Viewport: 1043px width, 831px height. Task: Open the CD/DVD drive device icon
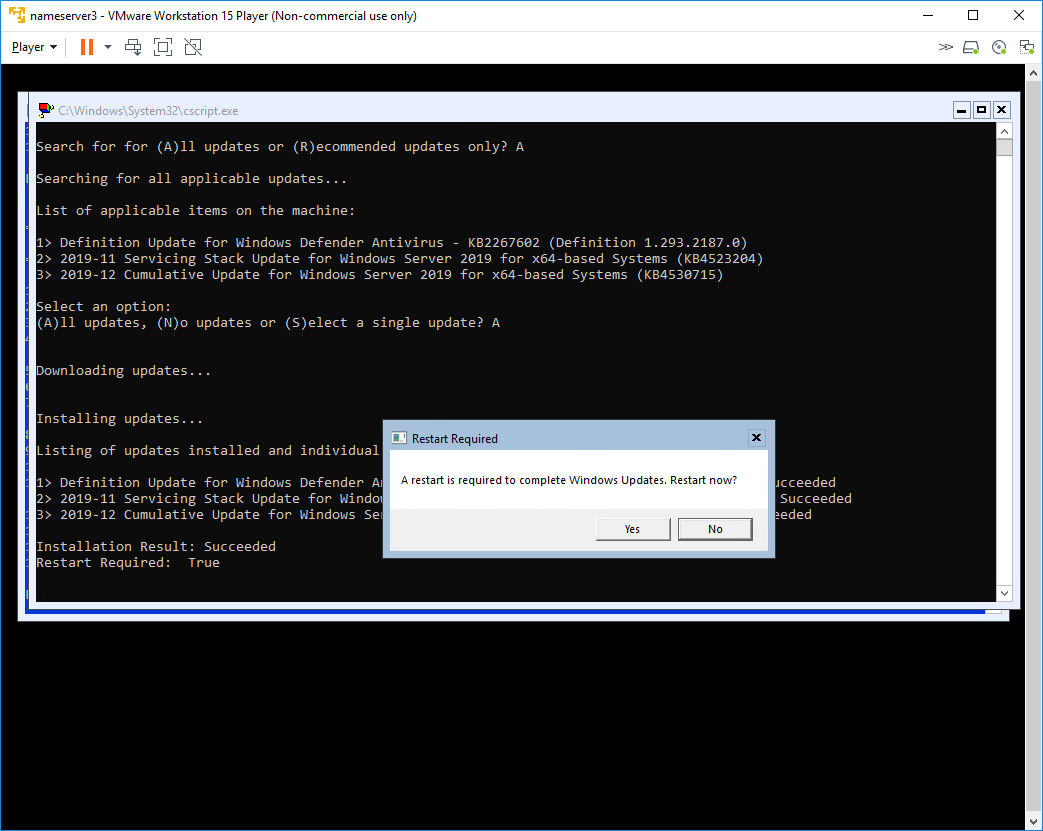[x=998, y=47]
